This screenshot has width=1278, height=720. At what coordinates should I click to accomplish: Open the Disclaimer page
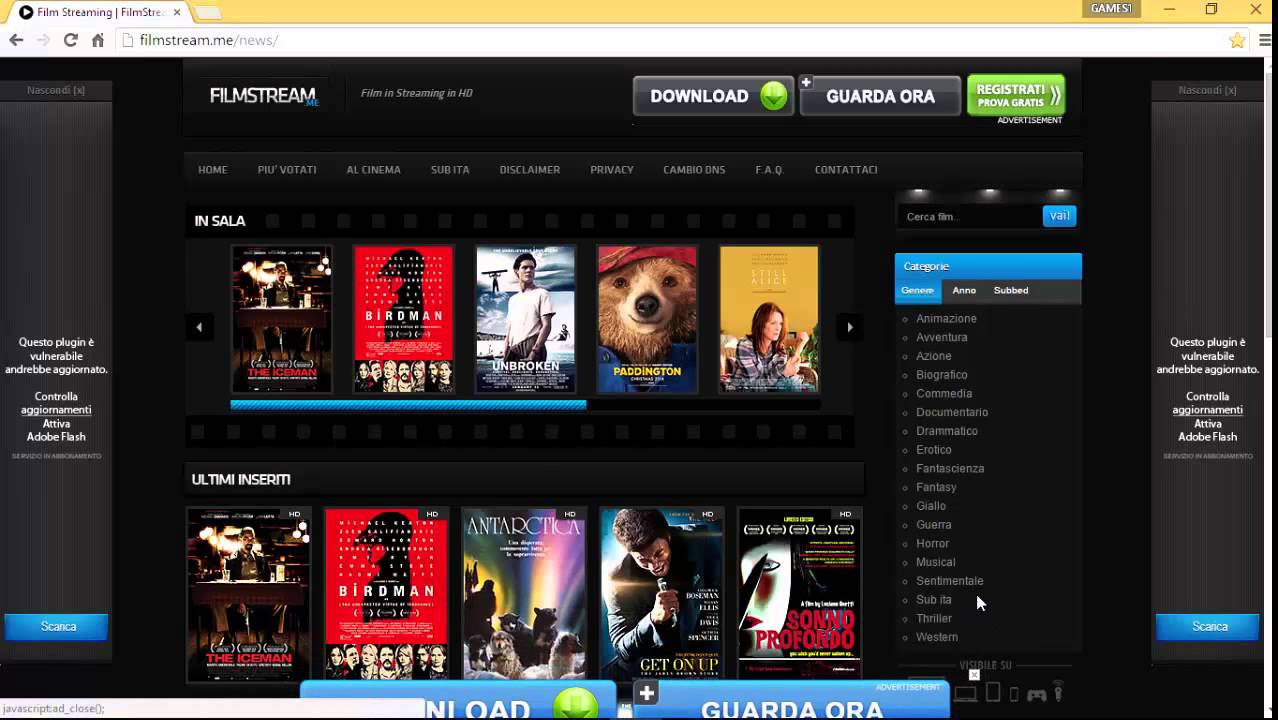point(530,170)
